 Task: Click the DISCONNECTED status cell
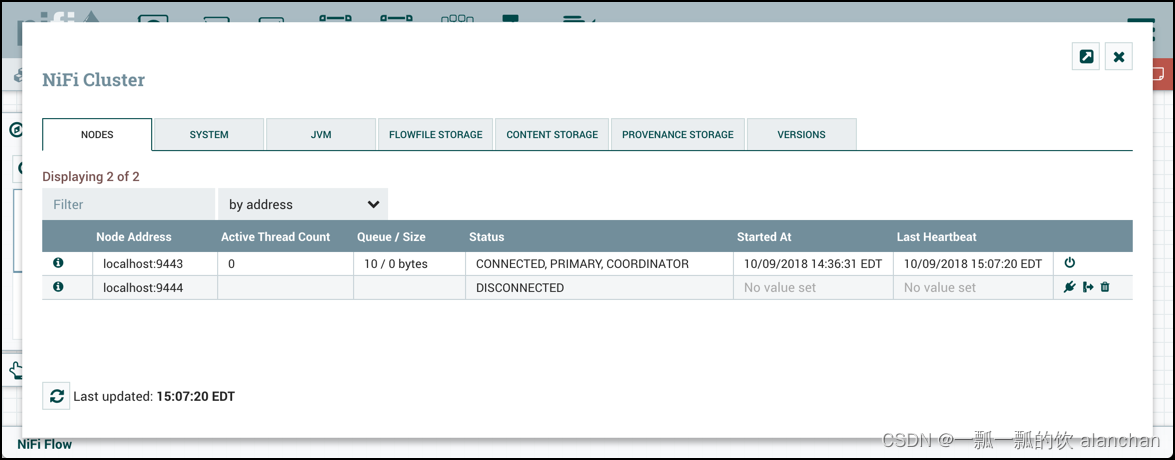pos(599,288)
